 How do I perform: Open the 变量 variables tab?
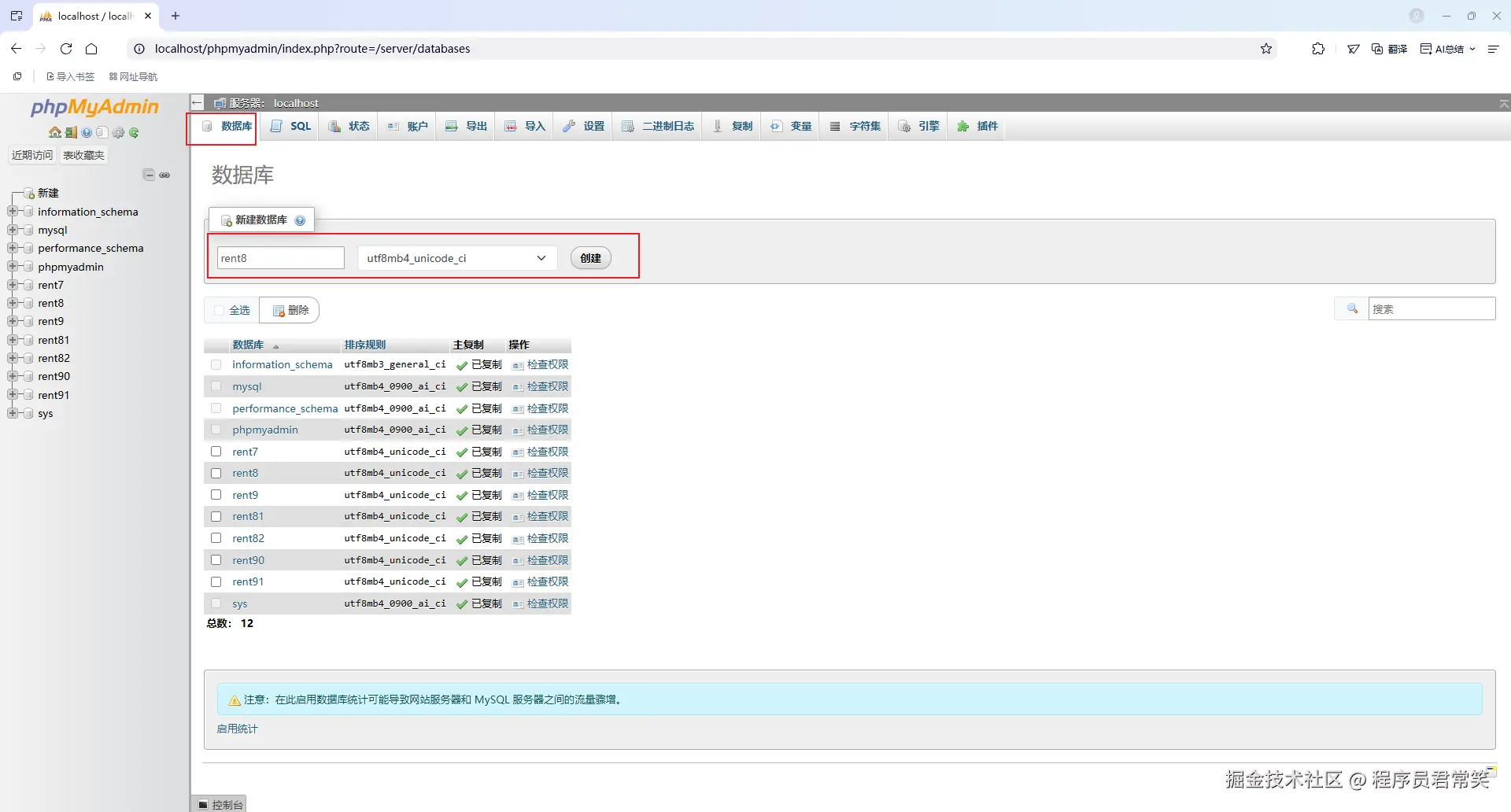791,126
